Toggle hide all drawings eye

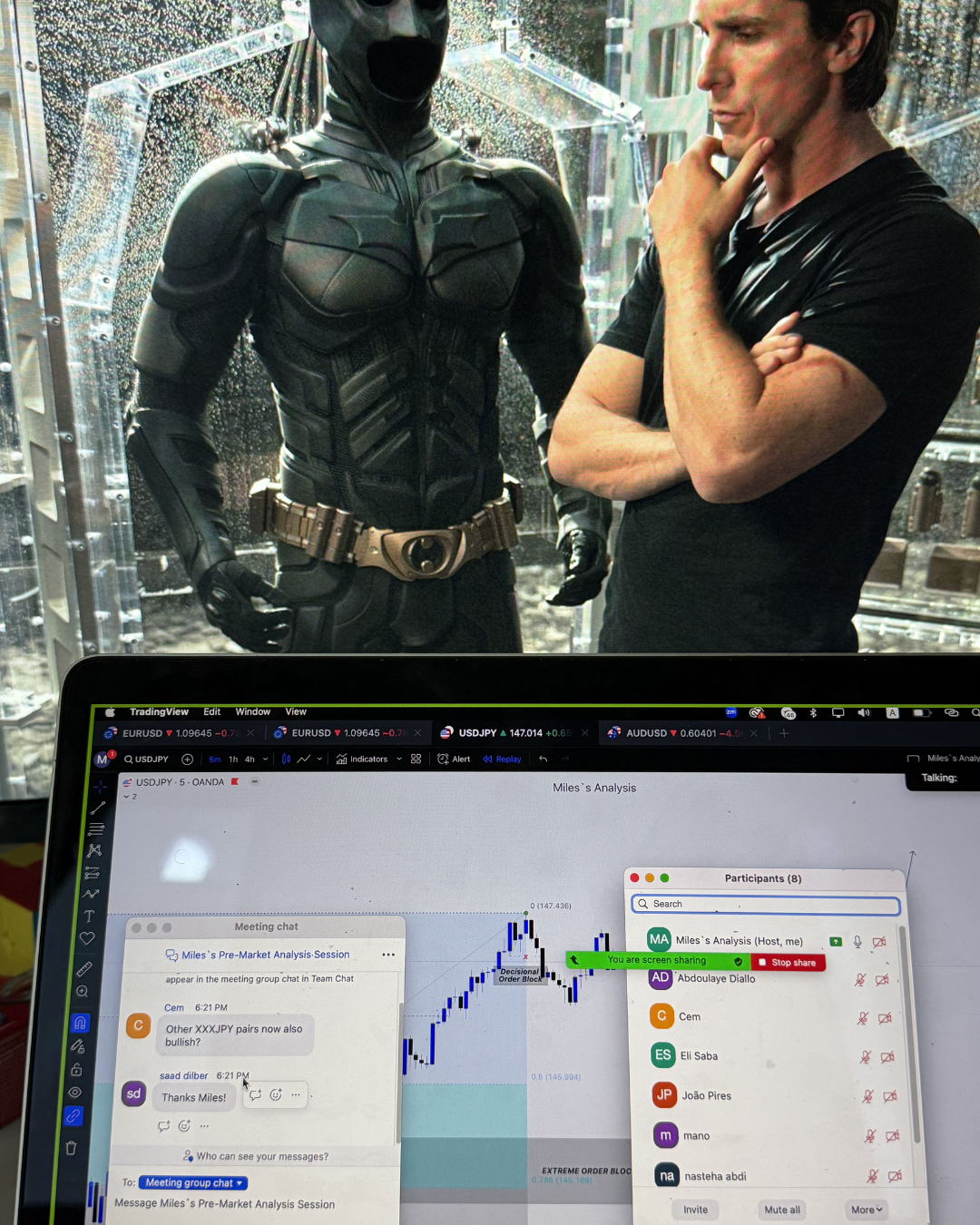coord(75,1093)
